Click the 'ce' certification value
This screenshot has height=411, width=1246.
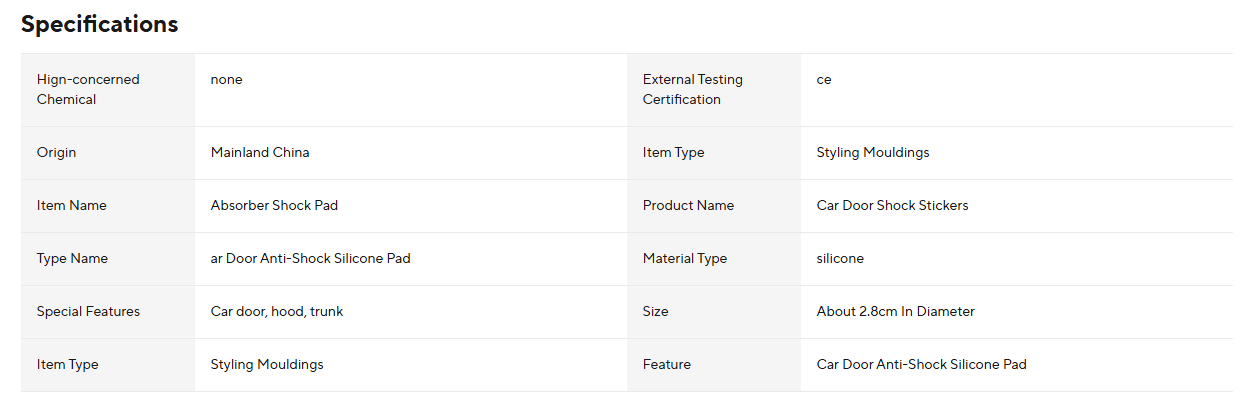tap(823, 80)
